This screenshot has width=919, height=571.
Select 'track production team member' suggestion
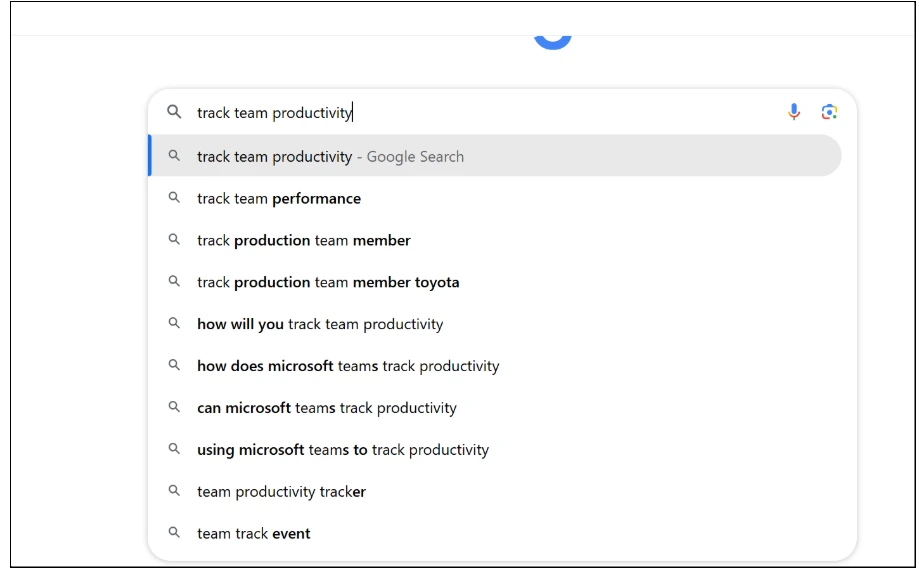point(496,240)
